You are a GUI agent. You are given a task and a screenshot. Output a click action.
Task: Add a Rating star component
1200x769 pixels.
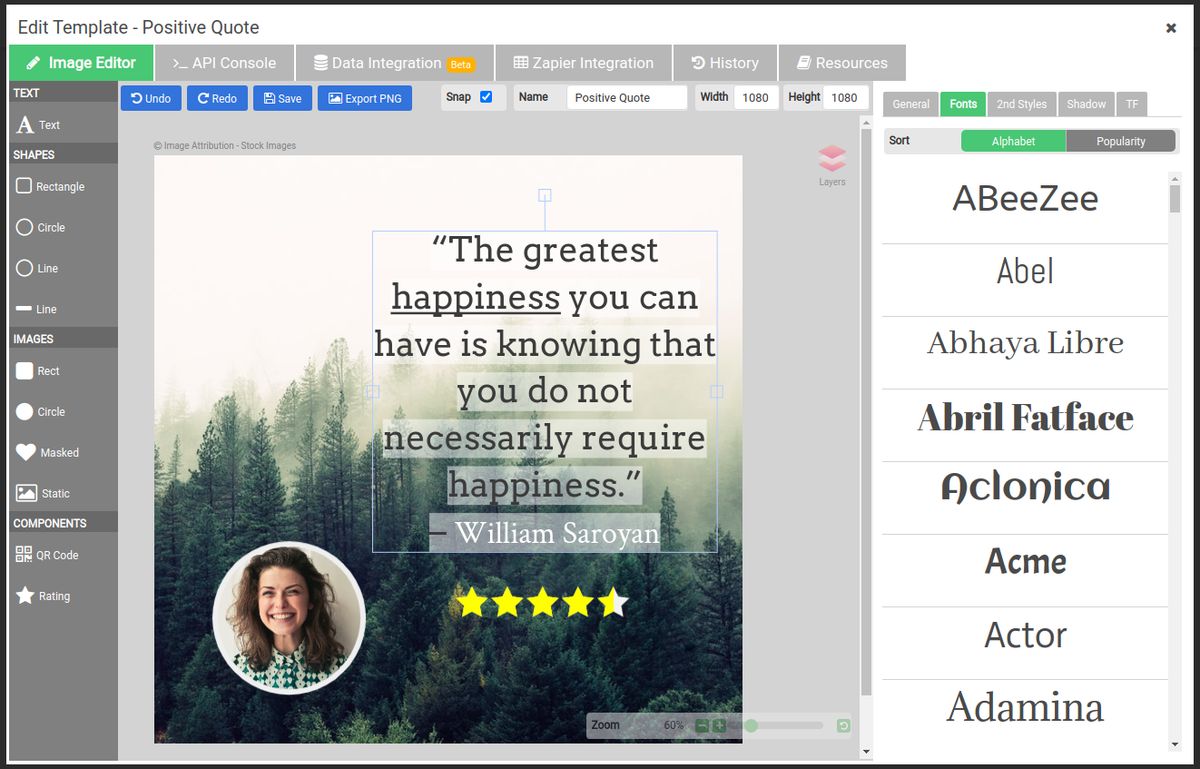tap(43, 596)
